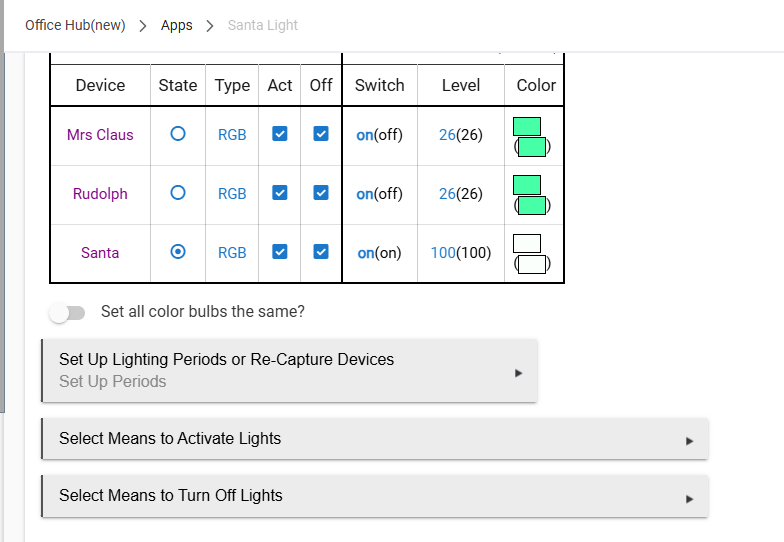Uncheck the Act checkbox for Santa

[x=280, y=253]
